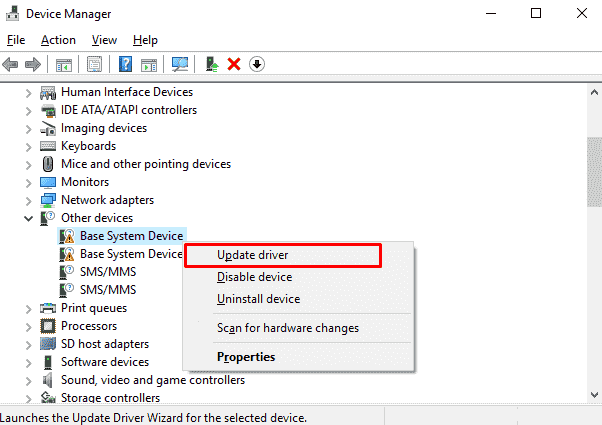Click the scrollbar up arrow
Viewport: 602px width, 425px height.
click(594, 93)
